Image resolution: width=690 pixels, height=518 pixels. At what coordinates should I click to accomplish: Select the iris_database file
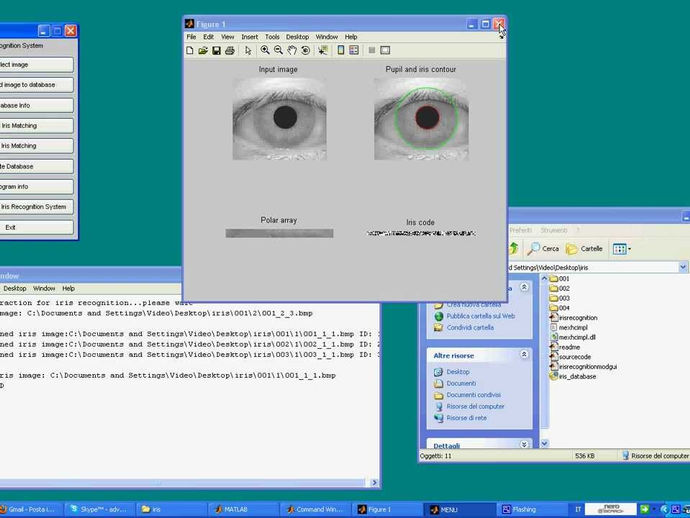573,376
